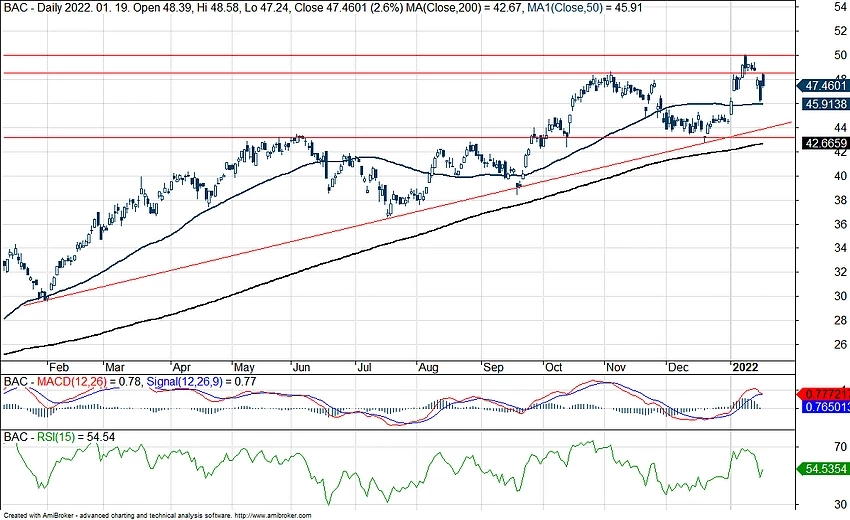Click the 50 price axis label
Image resolution: width=850 pixels, height=520 pixels.
[840, 55]
